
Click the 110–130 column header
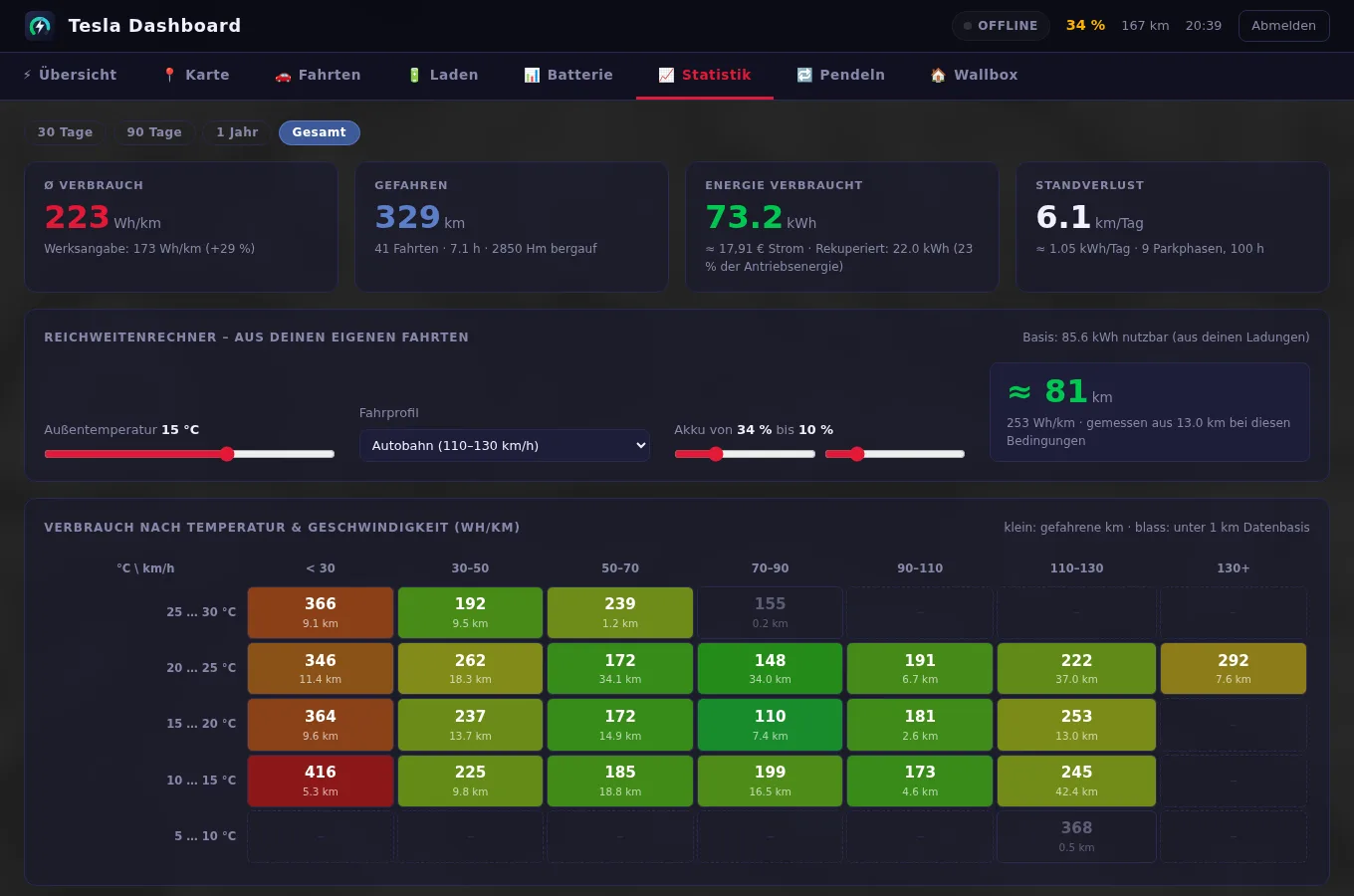click(x=1076, y=568)
